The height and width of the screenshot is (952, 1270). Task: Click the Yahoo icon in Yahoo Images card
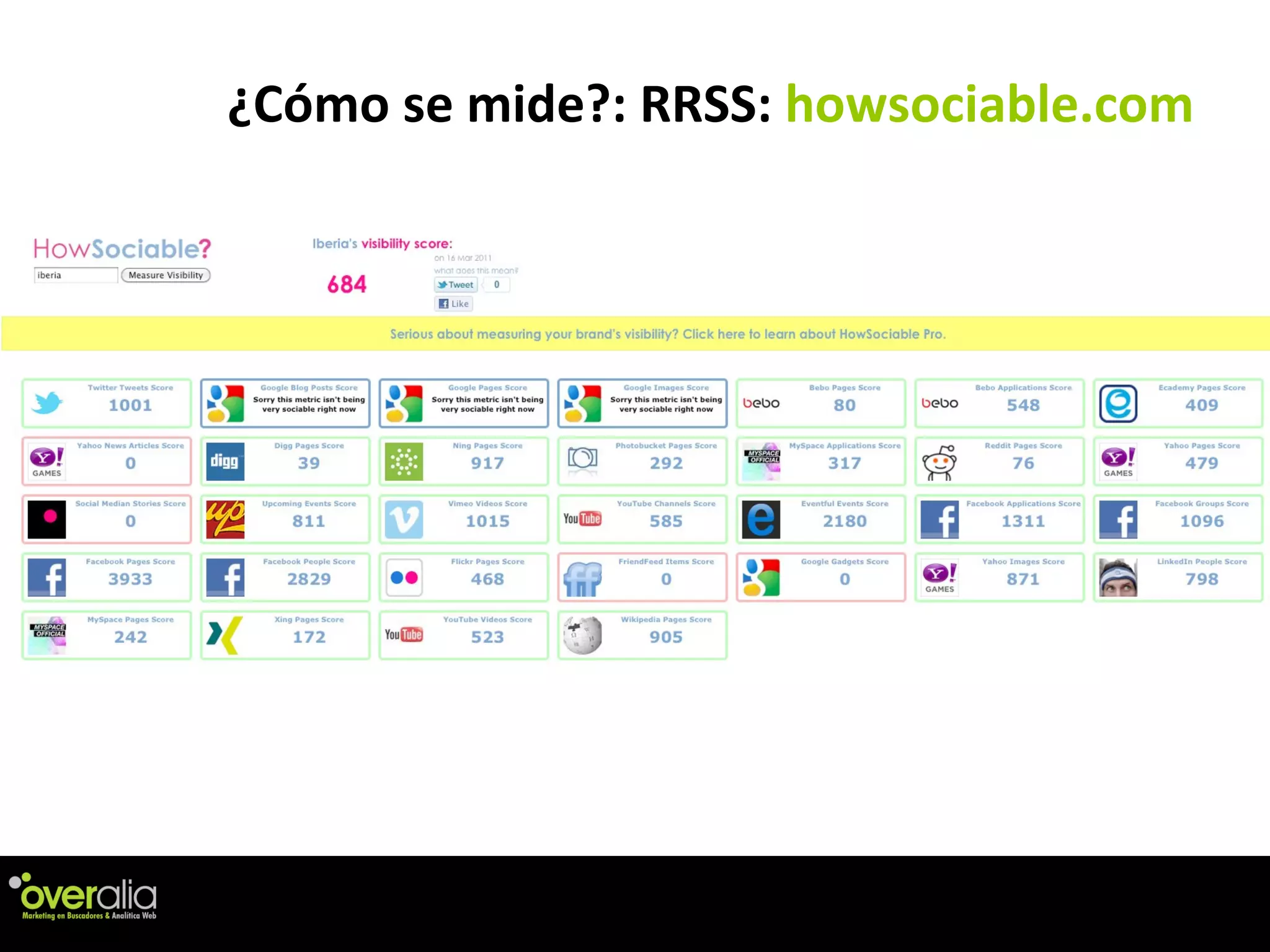(939, 578)
